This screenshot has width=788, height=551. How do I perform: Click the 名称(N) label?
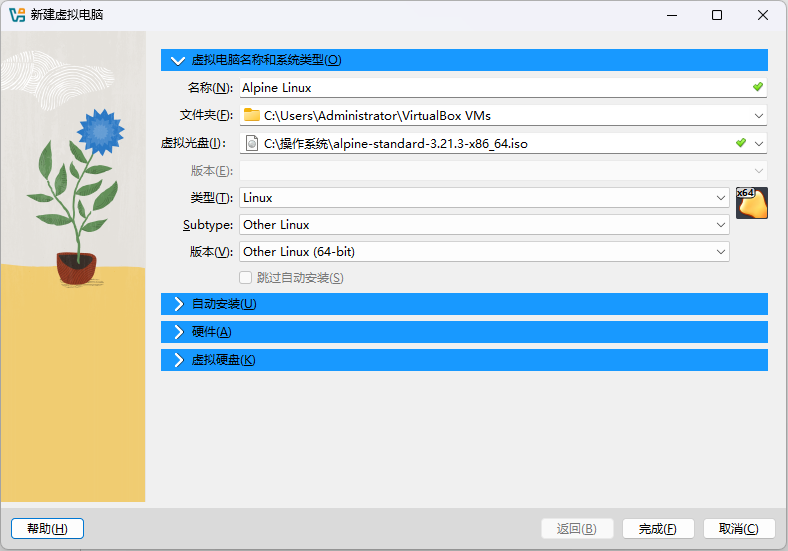pyautogui.click(x=210, y=88)
